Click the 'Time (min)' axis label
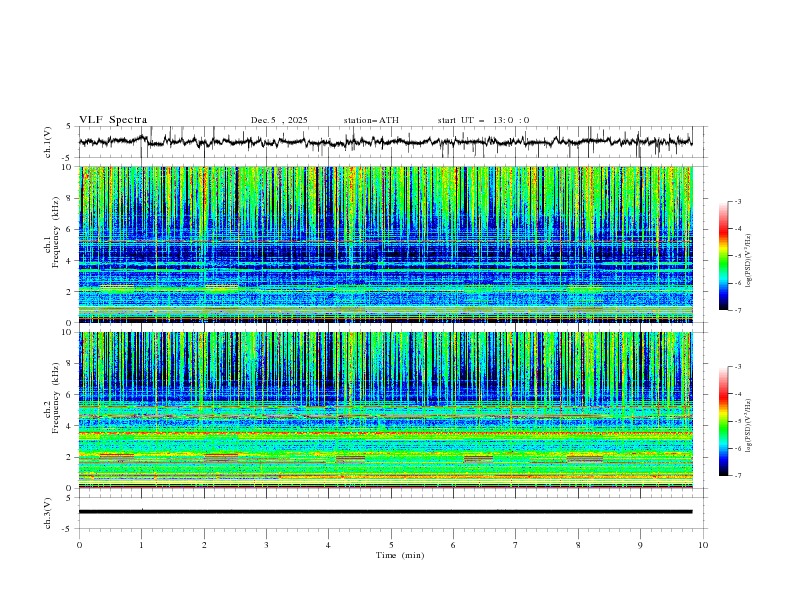The image size is (792, 612). tap(400, 555)
